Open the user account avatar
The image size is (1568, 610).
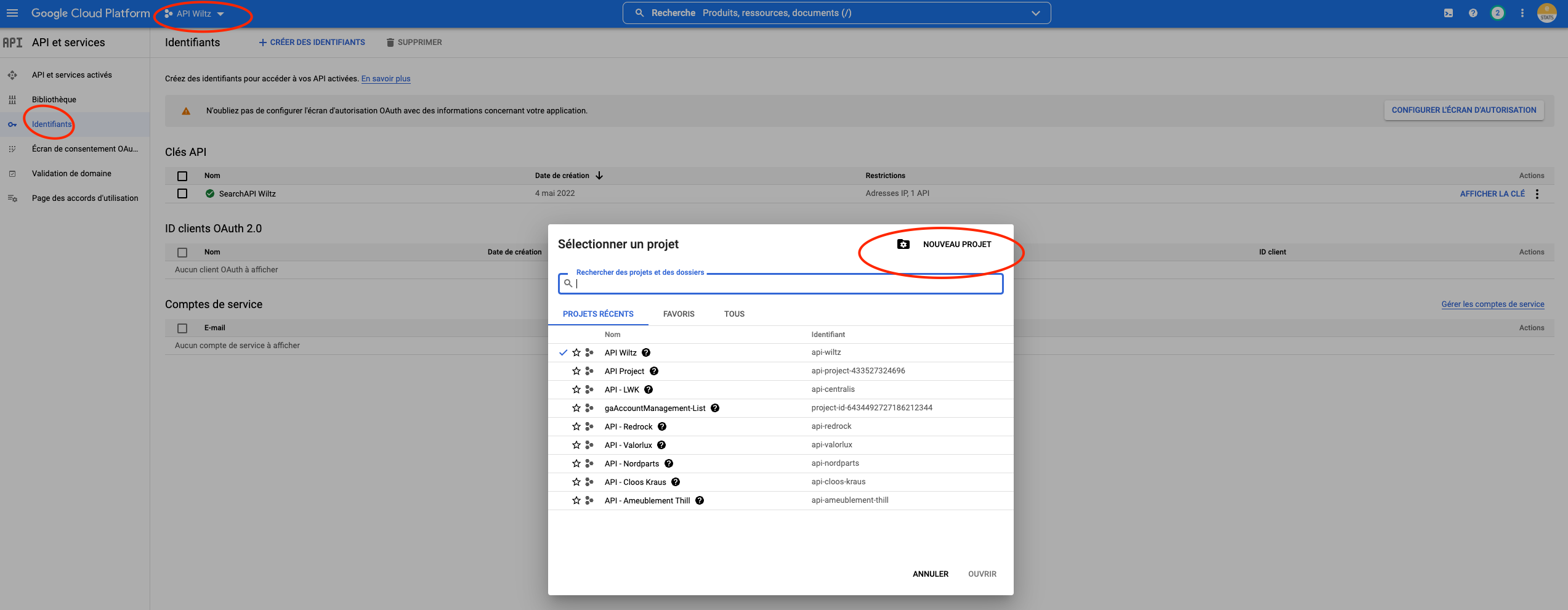click(x=1547, y=13)
